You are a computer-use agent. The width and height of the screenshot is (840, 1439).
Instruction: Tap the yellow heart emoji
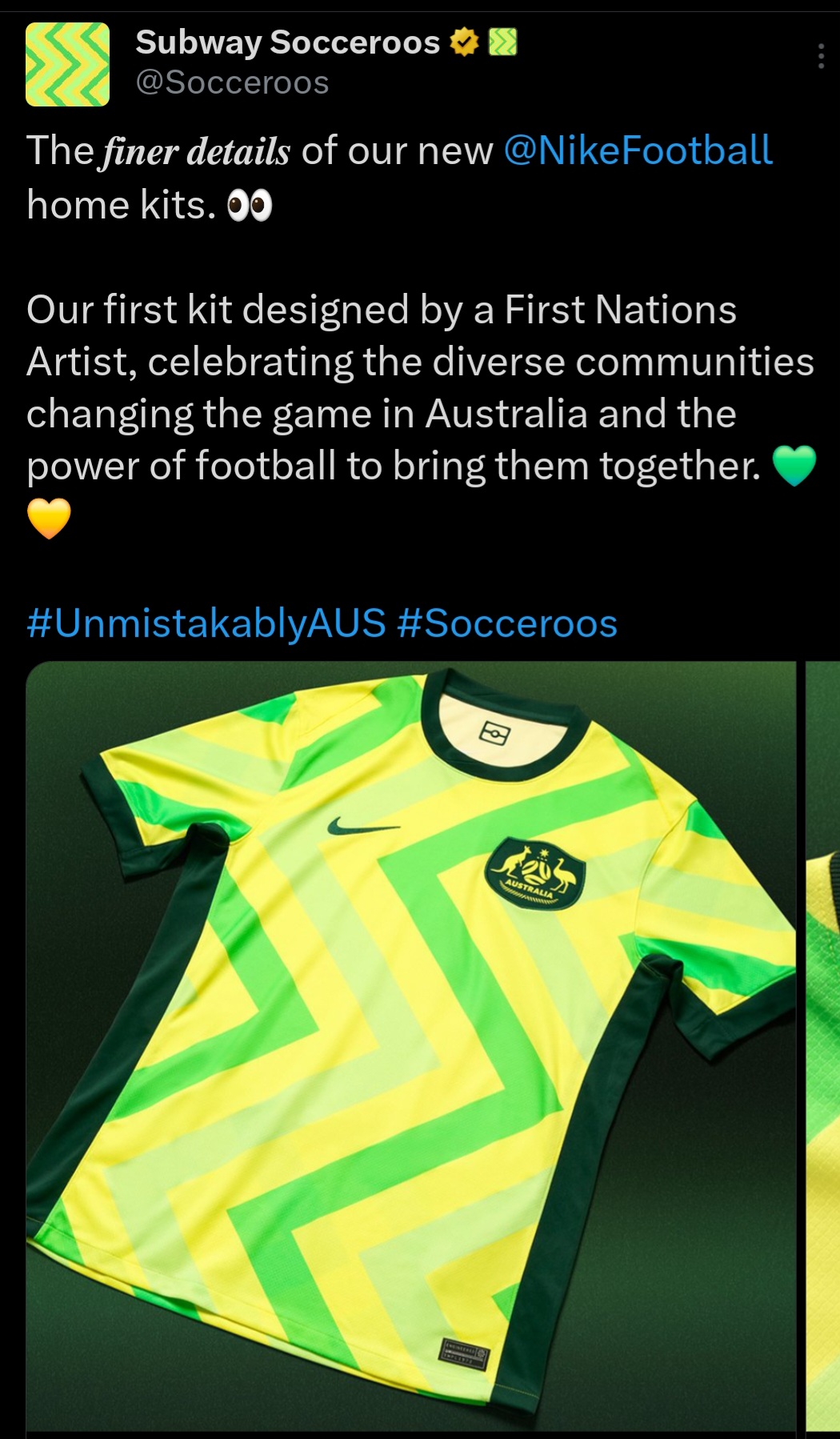[x=49, y=518]
